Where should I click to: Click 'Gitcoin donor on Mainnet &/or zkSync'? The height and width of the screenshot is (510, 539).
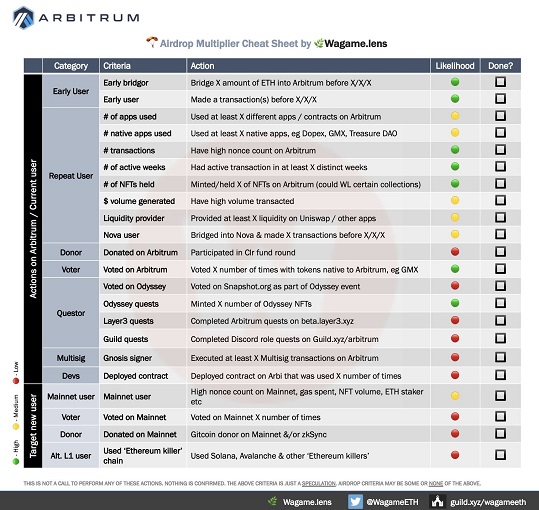(258, 434)
